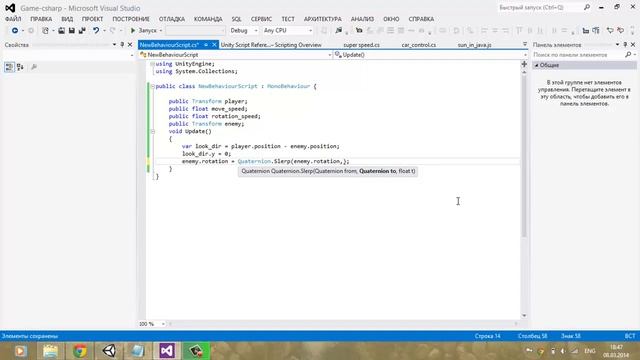The width and height of the screenshot is (640, 360).
Task: Open the ПРОЕКТ menu
Action: (x=92, y=19)
